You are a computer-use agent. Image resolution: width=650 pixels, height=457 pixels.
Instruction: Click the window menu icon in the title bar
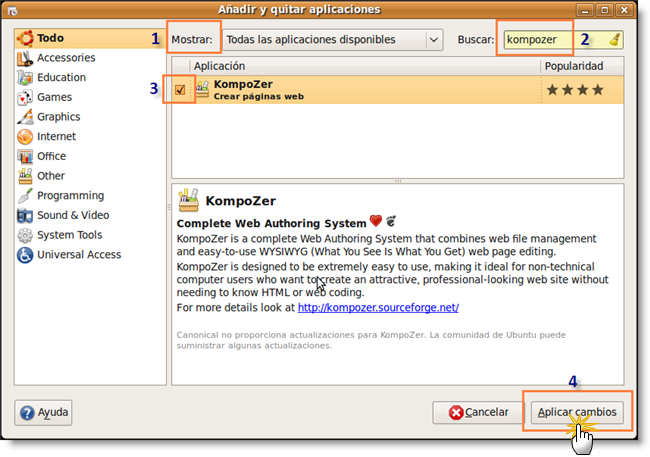(12, 10)
